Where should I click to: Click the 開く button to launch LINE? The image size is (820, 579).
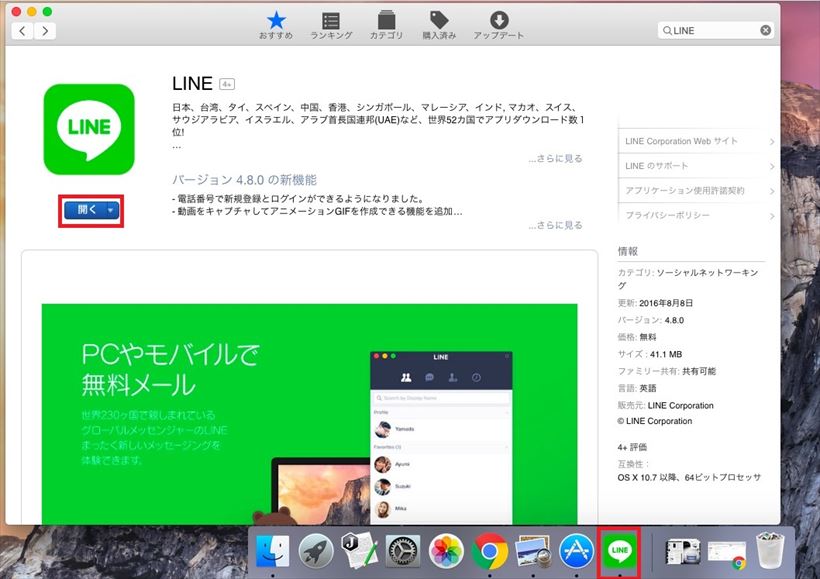point(86,210)
